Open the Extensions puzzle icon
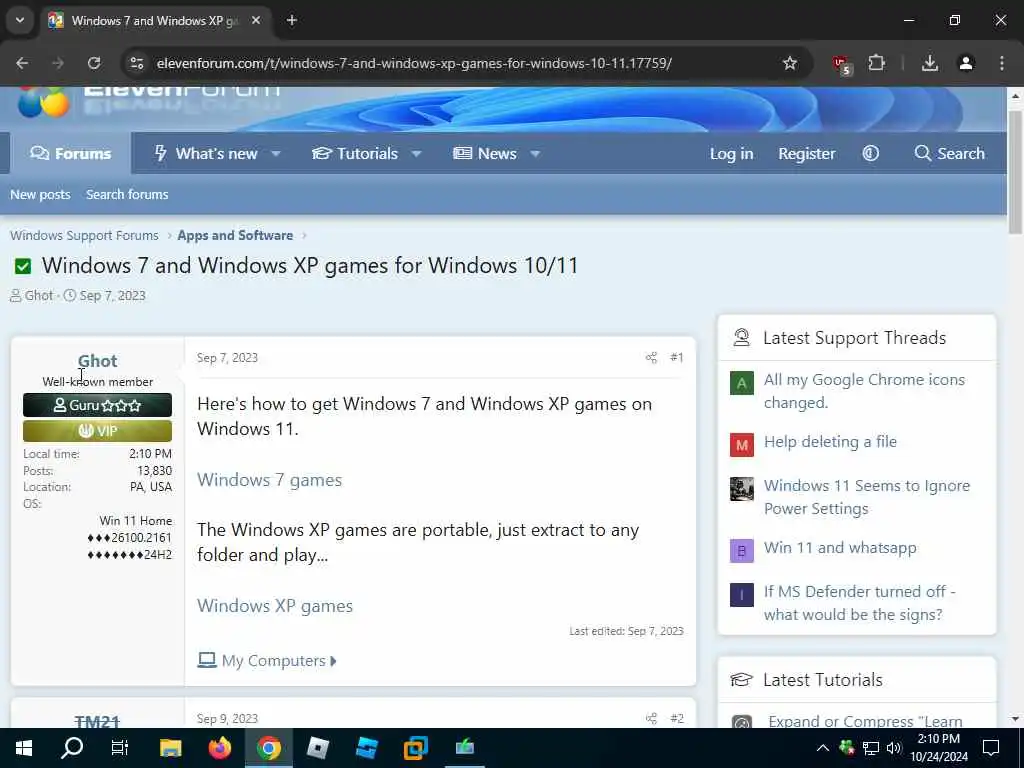 (x=876, y=63)
